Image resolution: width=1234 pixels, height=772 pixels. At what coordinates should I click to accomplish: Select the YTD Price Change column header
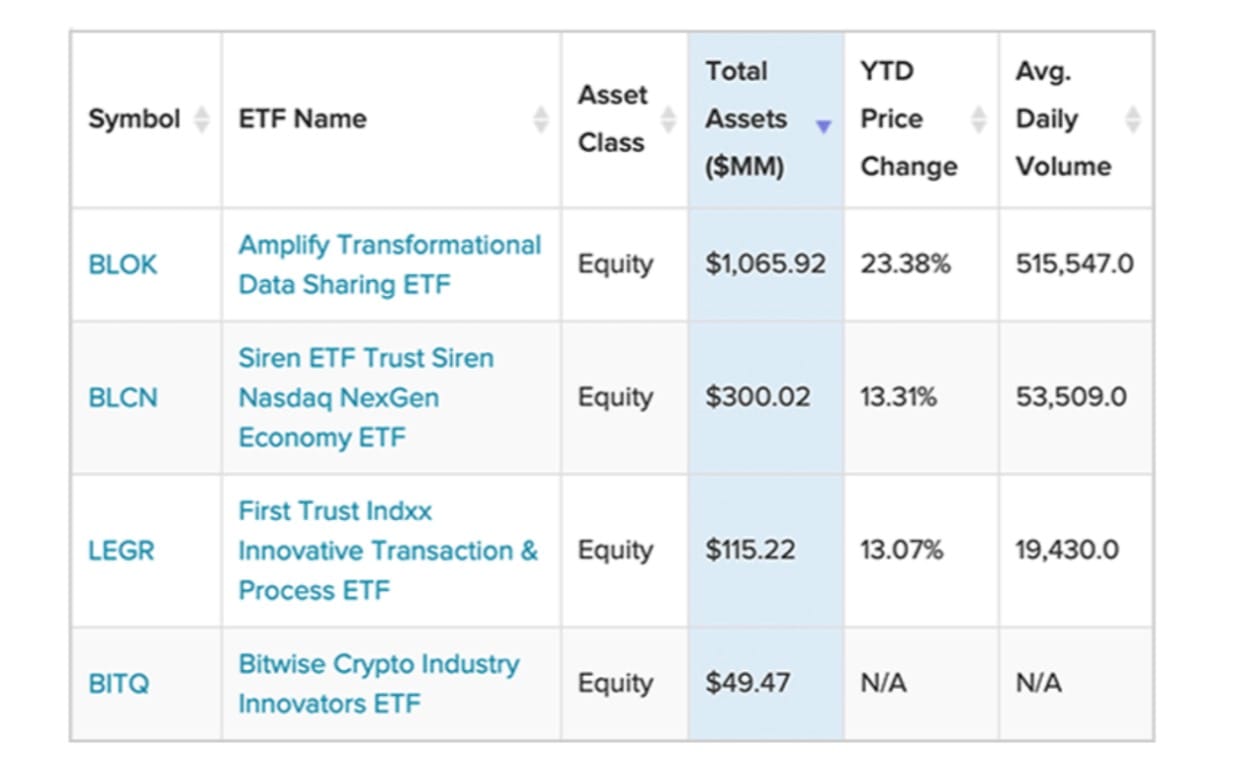point(908,119)
